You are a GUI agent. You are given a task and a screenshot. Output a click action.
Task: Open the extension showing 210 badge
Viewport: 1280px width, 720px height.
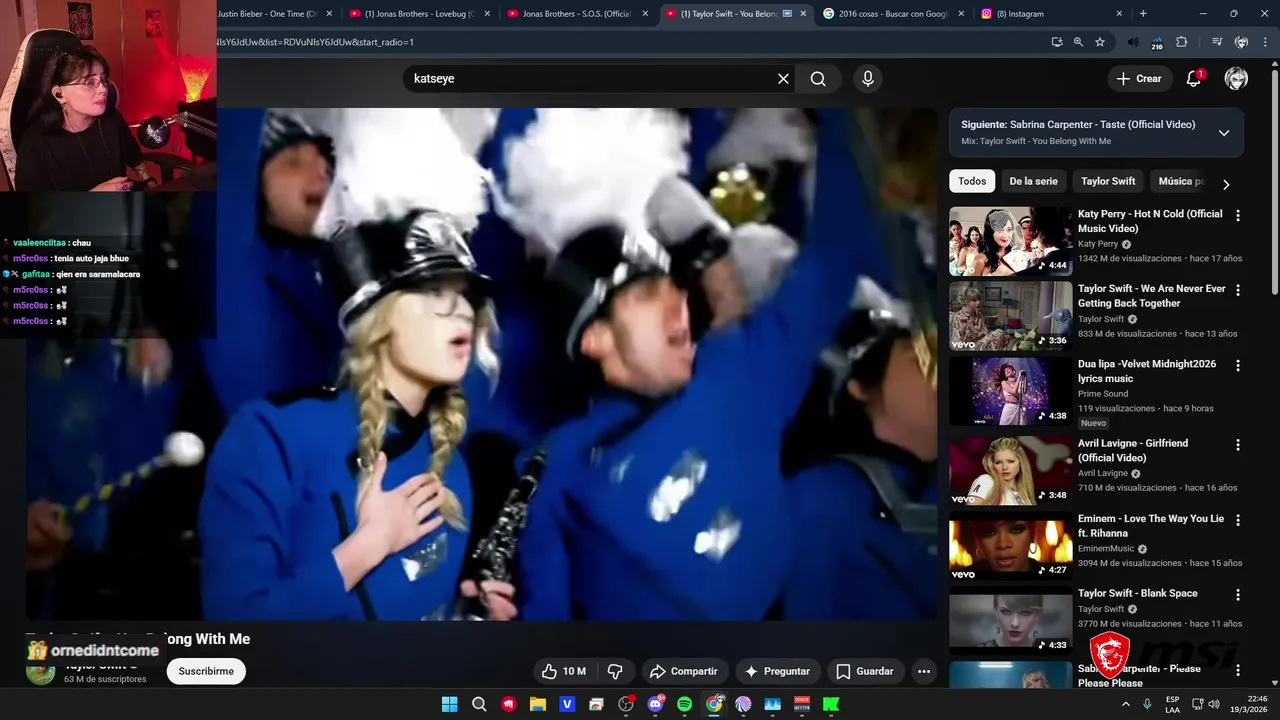pyautogui.click(x=1157, y=43)
